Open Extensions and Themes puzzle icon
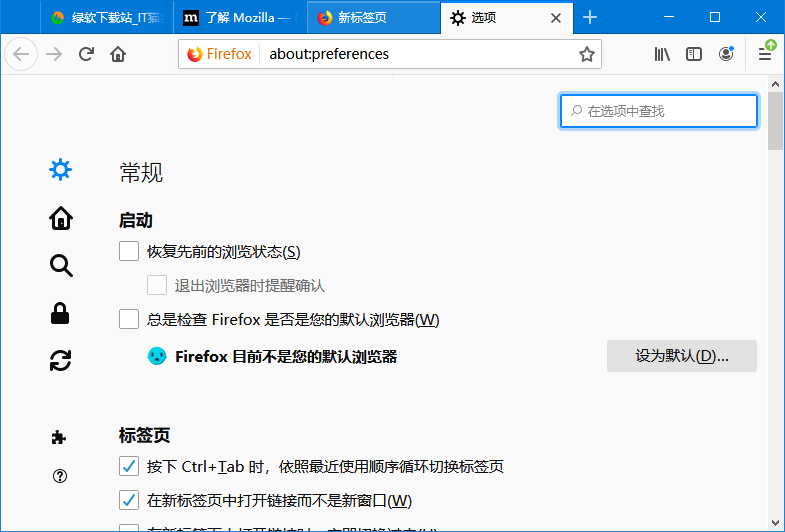 (59, 437)
